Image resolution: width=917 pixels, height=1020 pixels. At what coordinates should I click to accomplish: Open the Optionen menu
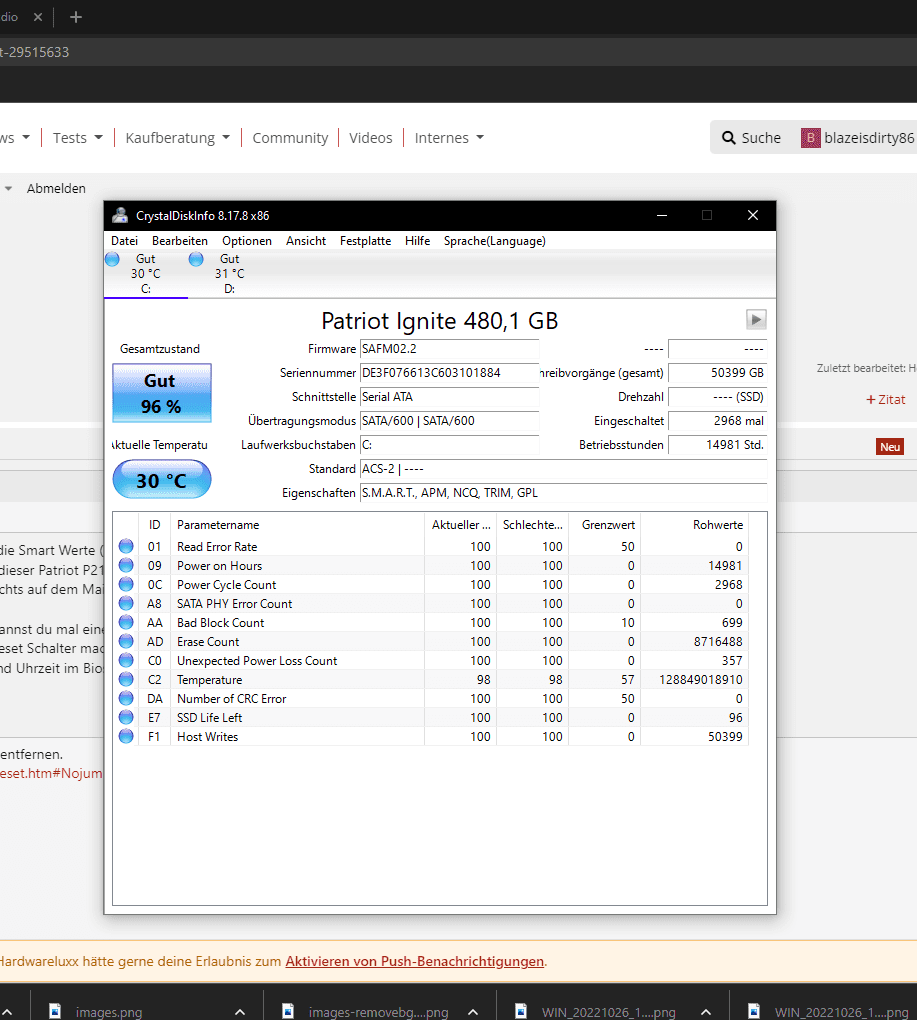(x=246, y=241)
